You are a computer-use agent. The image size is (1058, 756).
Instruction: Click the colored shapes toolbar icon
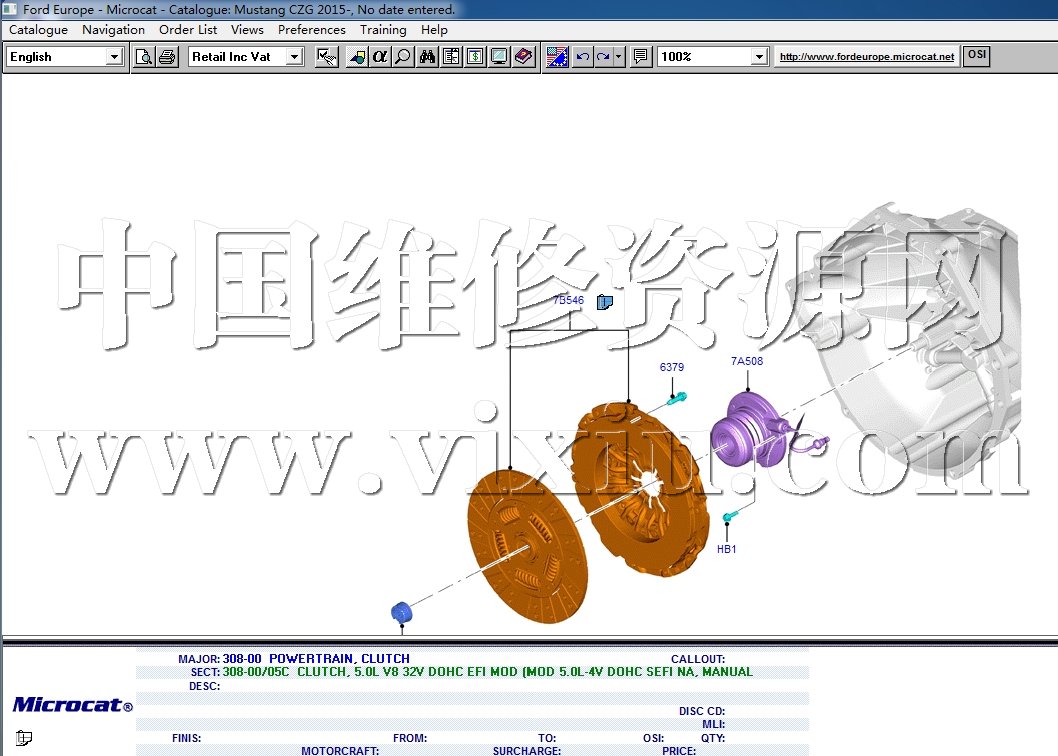click(x=357, y=57)
